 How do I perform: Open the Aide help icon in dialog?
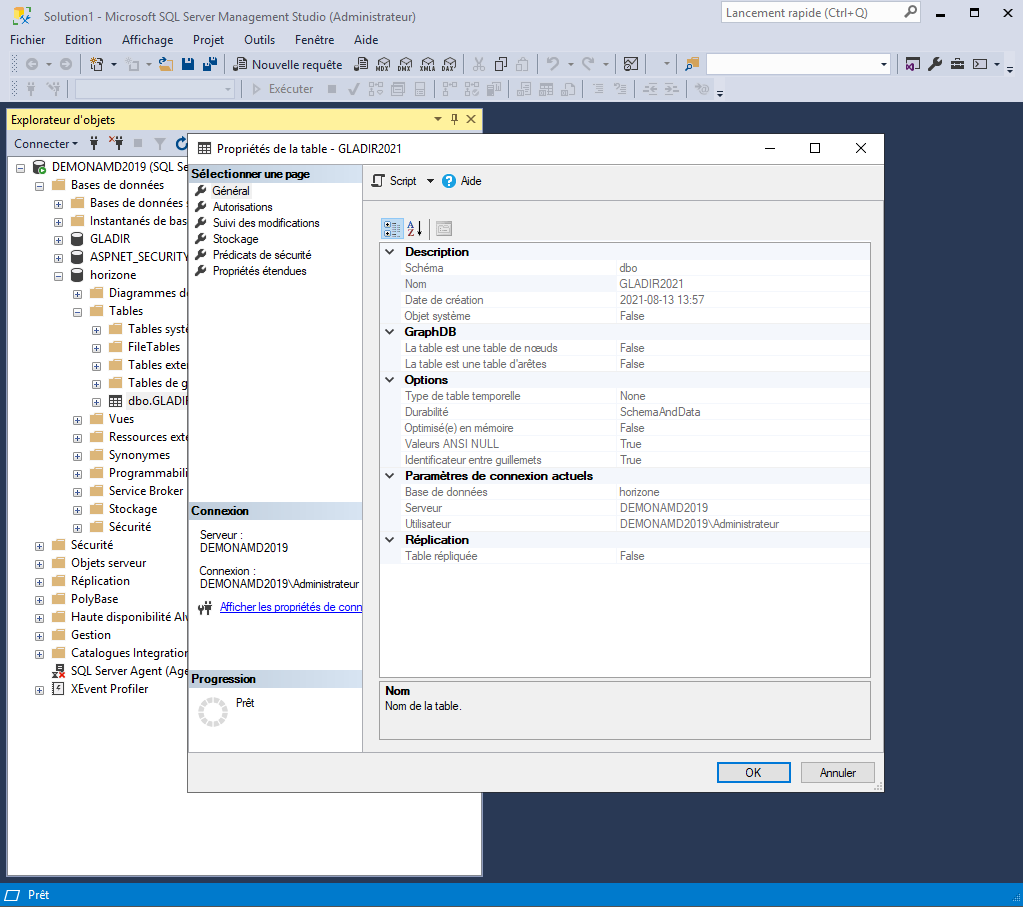449,181
